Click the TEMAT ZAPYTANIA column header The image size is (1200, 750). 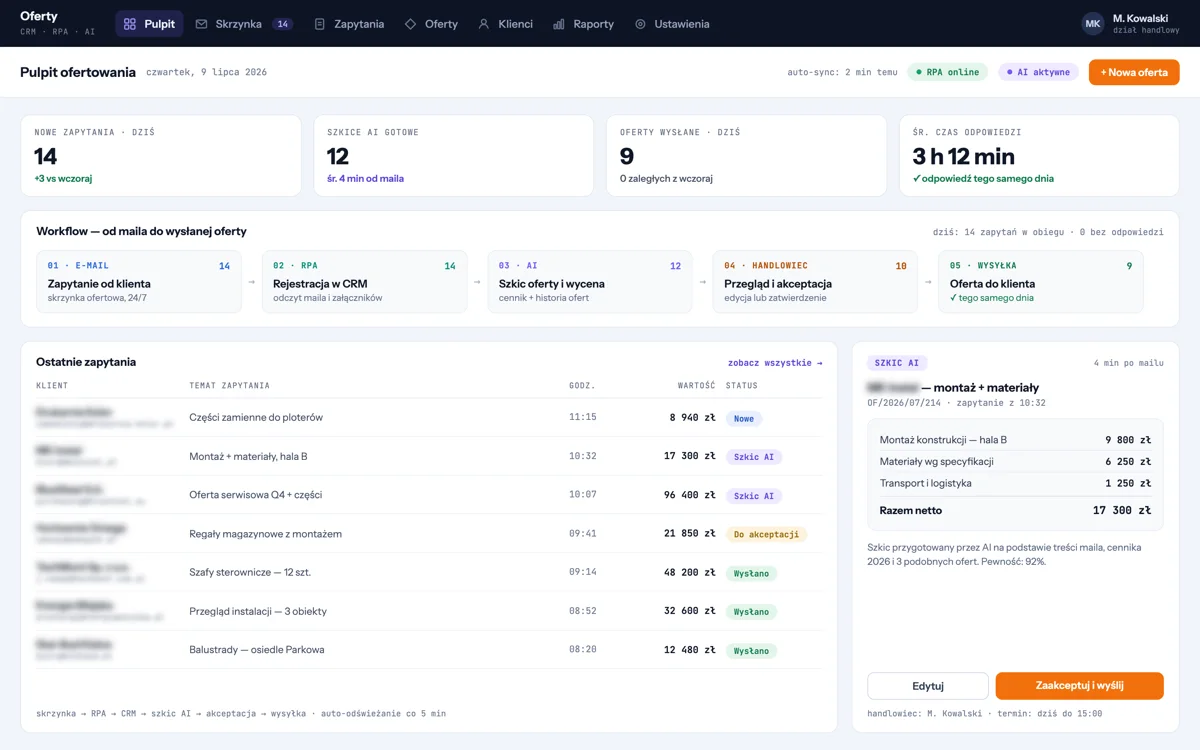229,386
